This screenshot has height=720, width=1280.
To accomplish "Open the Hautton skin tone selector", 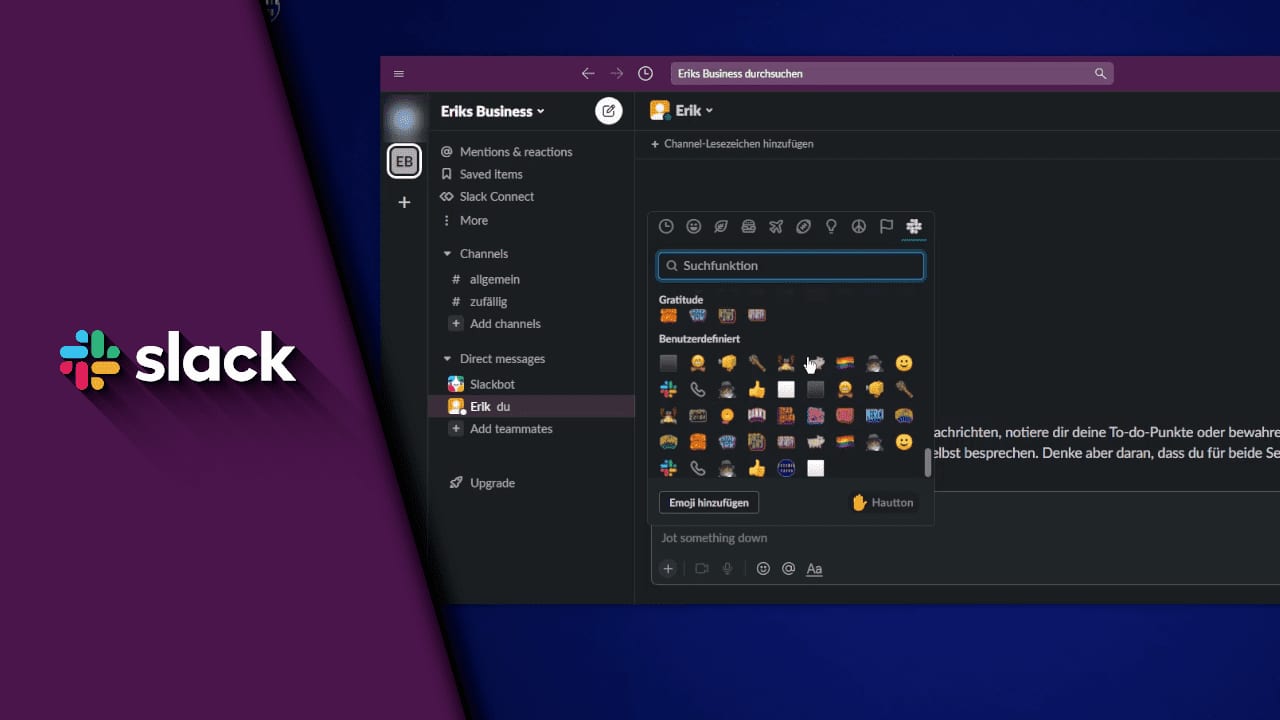I will point(883,503).
